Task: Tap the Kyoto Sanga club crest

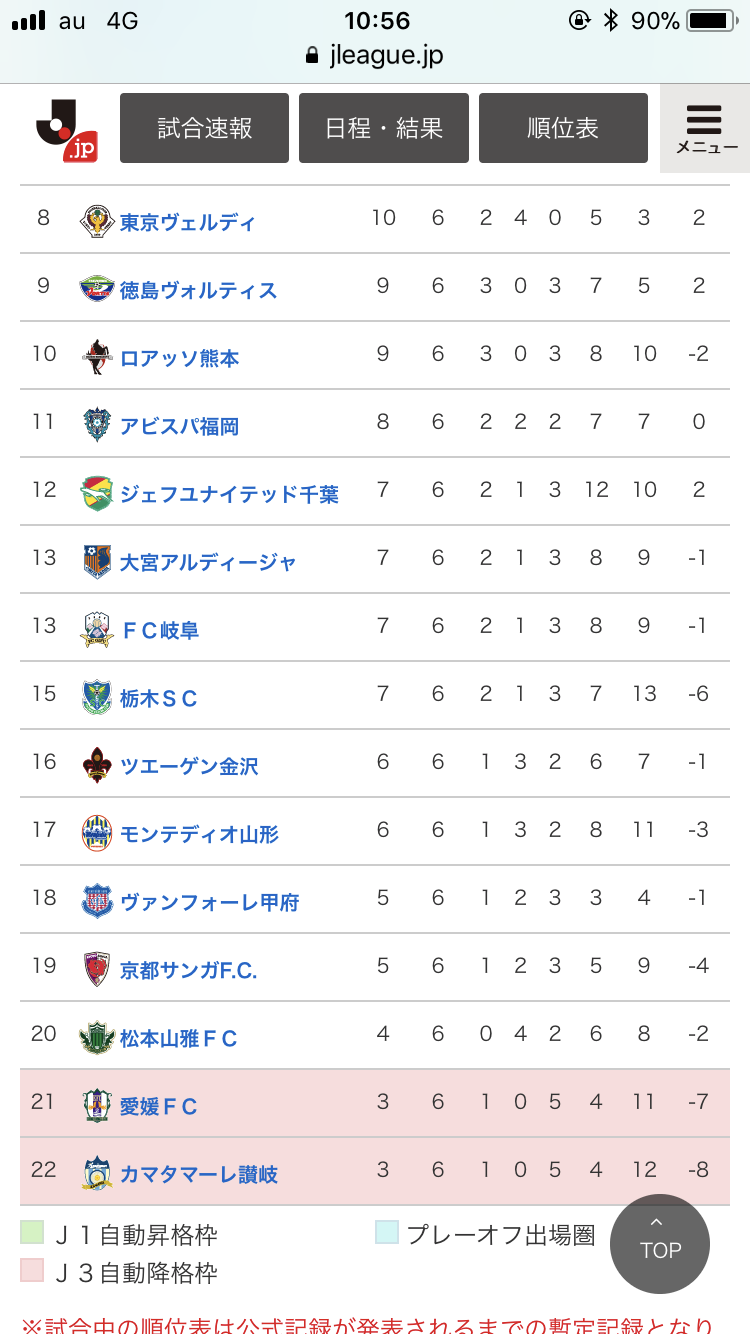Action: tap(97, 970)
